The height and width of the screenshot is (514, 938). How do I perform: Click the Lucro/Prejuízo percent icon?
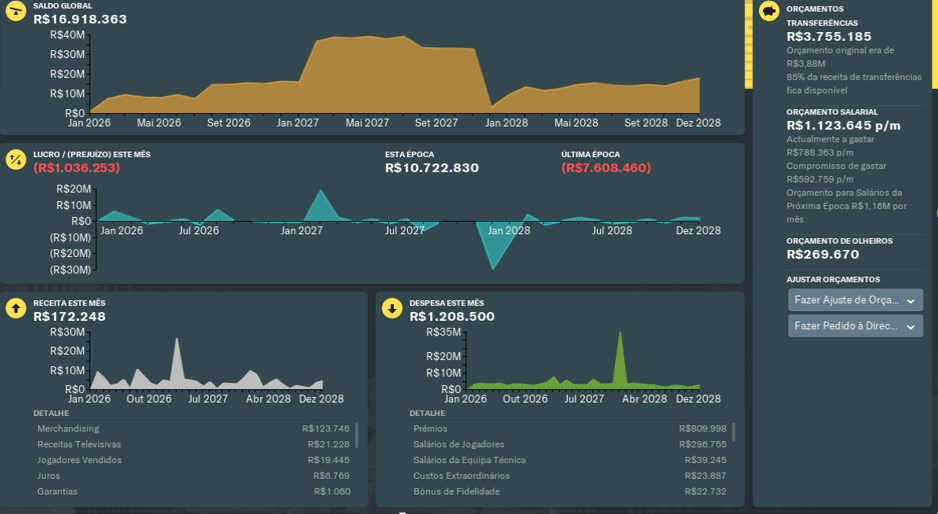tap(16, 160)
